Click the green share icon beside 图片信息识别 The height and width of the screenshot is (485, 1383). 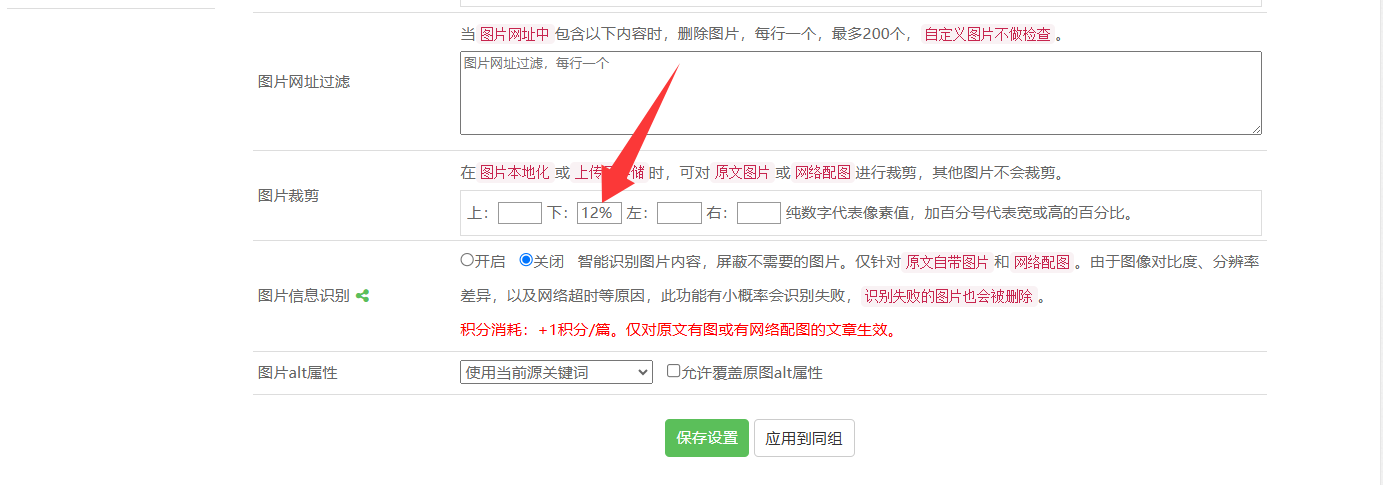tap(363, 296)
